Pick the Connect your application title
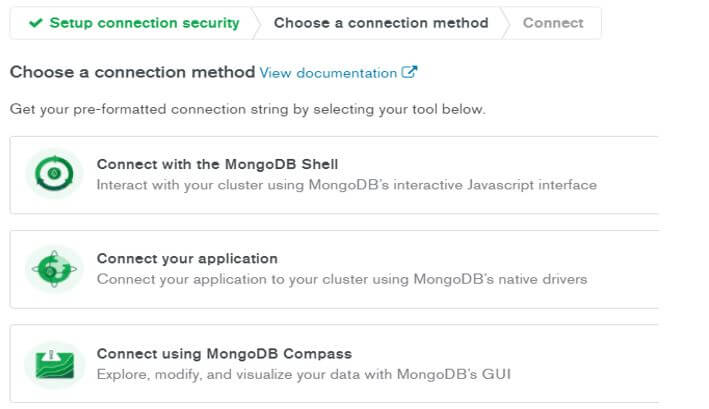Screen dimensions: 709x409 (187, 258)
